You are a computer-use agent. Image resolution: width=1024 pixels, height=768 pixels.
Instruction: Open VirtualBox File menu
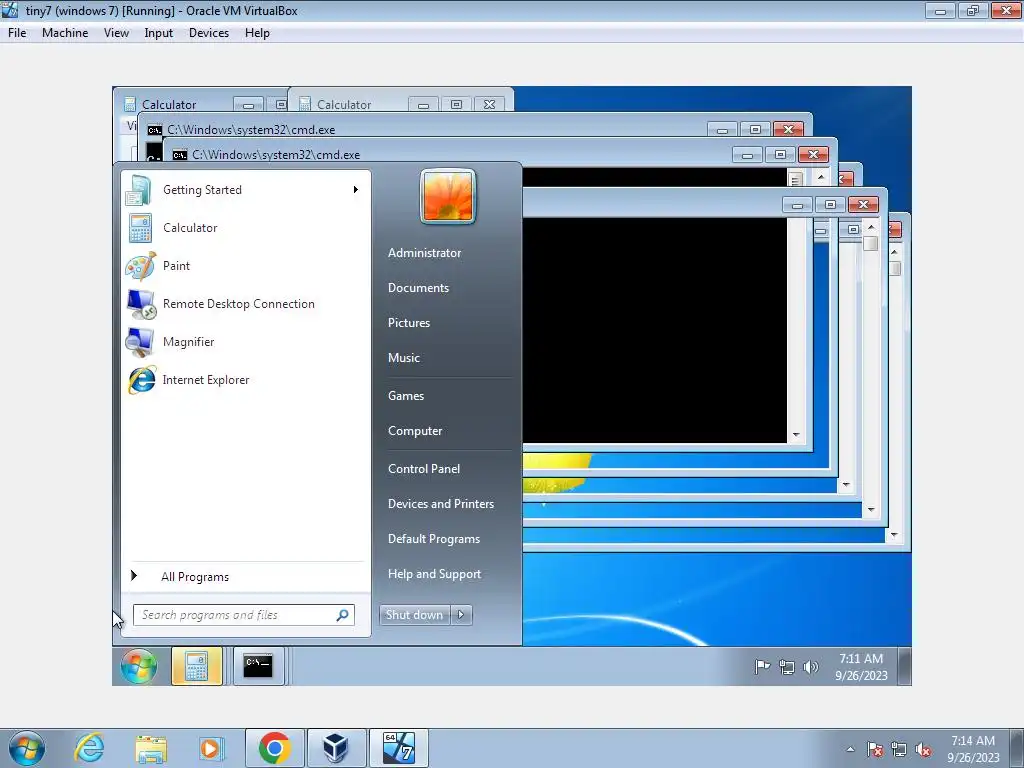coord(17,33)
